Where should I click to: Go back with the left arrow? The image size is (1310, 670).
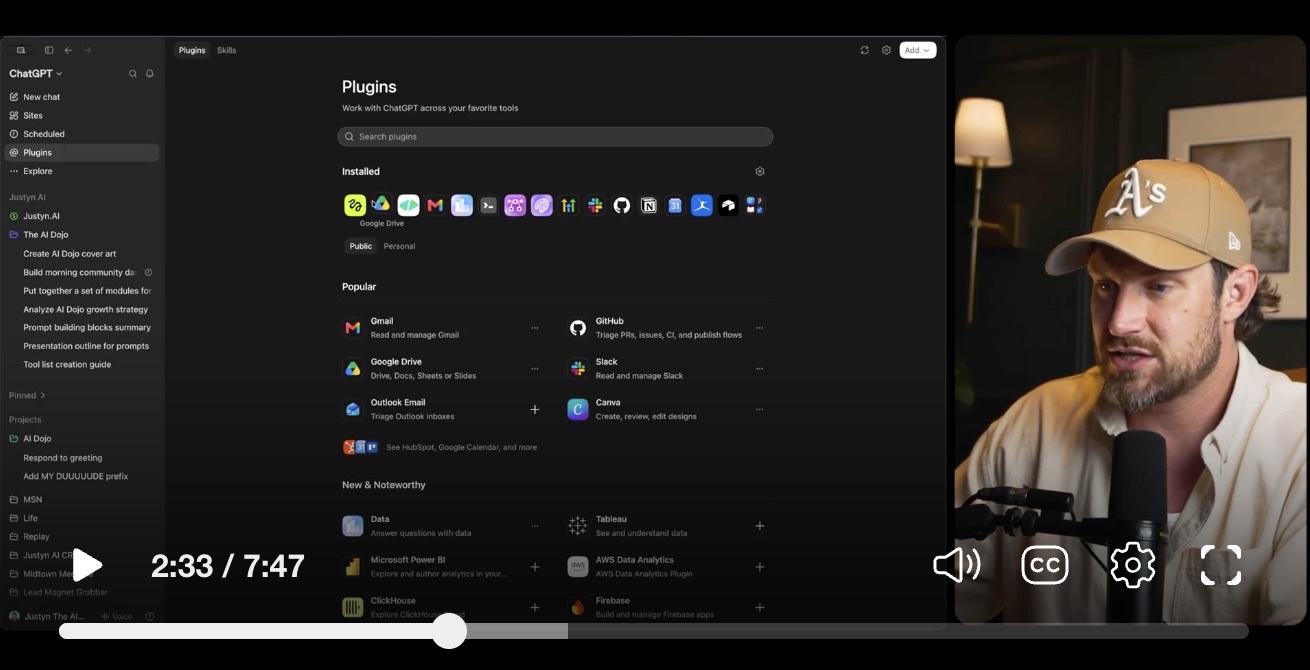point(68,50)
